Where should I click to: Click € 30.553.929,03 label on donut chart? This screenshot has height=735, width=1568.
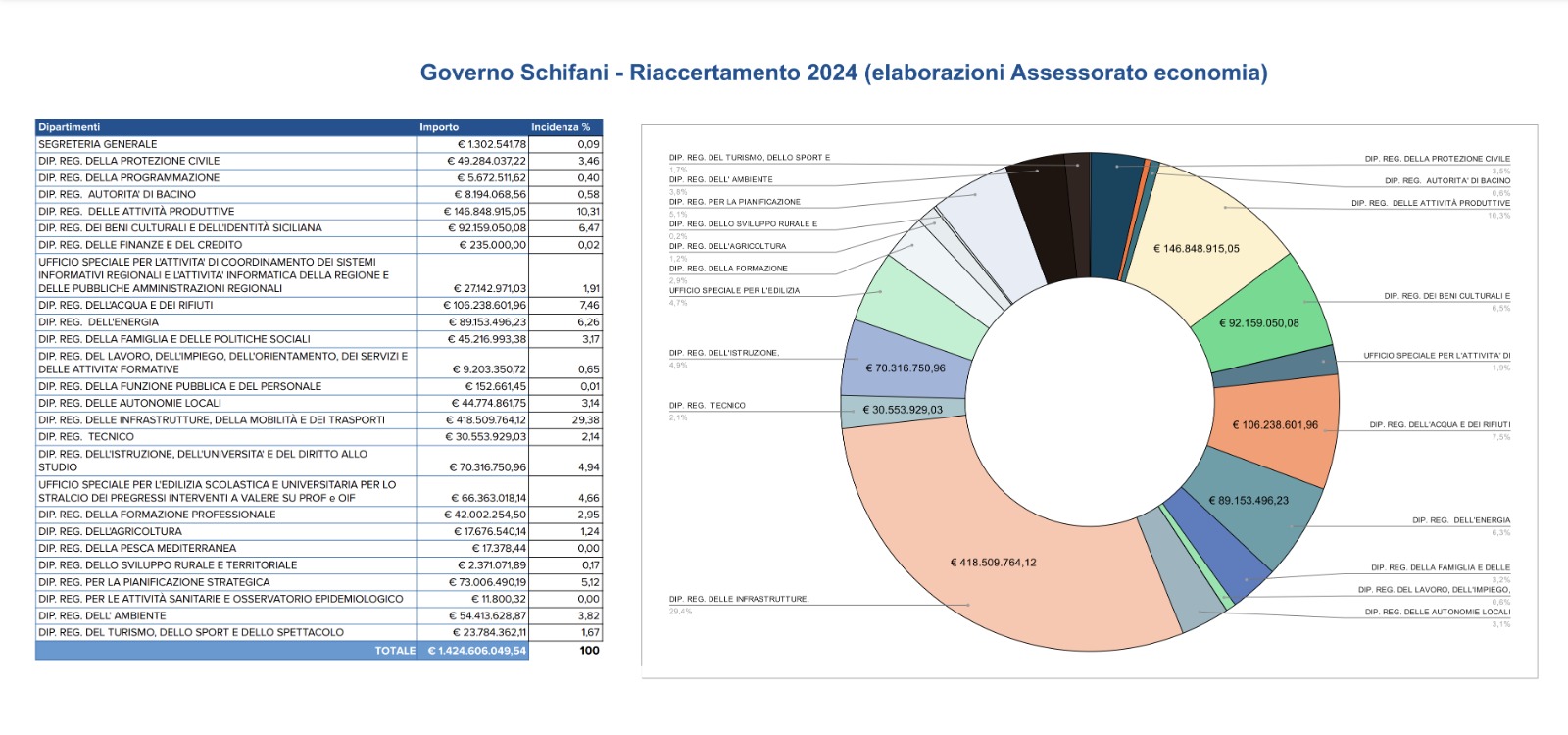(902, 410)
